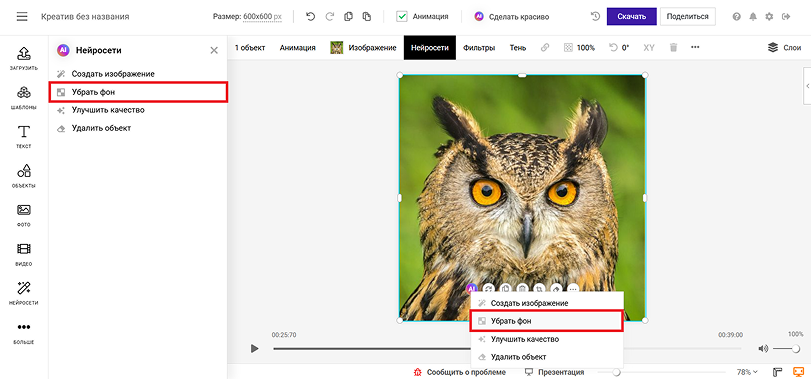
Task: Choose Улучшить качество in the popup menu
Action: pos(547,339)
